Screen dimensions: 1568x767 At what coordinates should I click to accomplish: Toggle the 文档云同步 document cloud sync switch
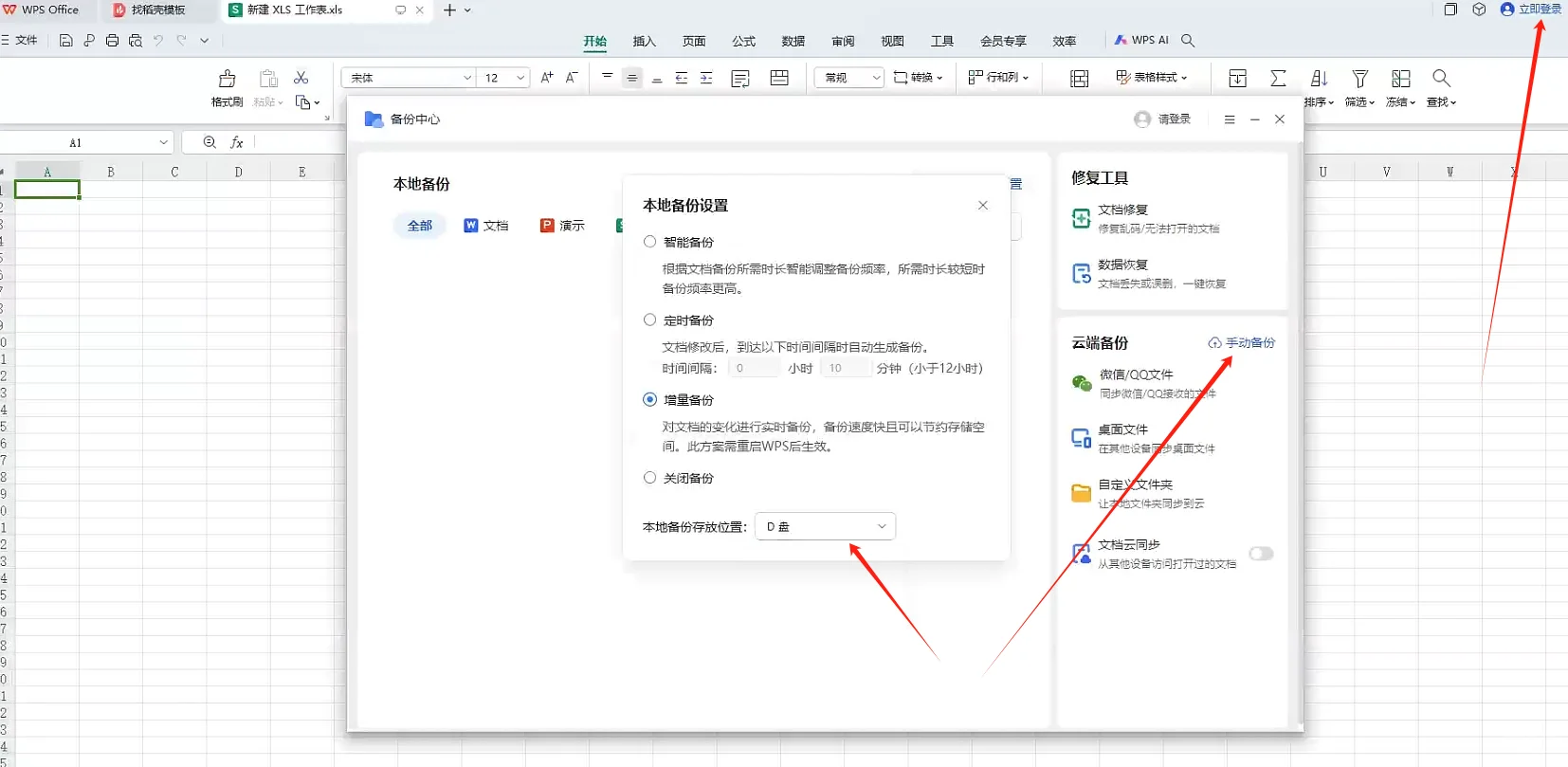pos(1261,554)
